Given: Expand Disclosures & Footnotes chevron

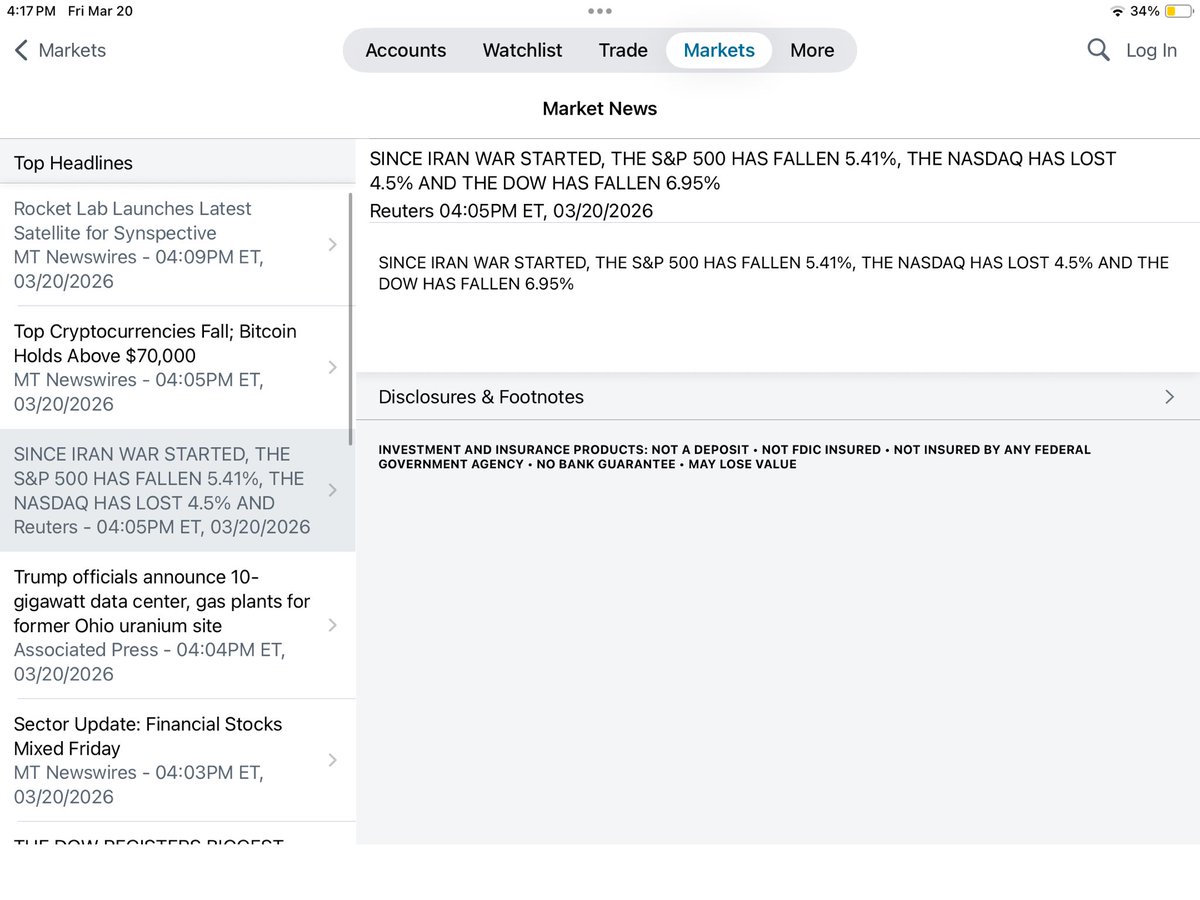Looking at the screenshot, I should pos(1170,397).
